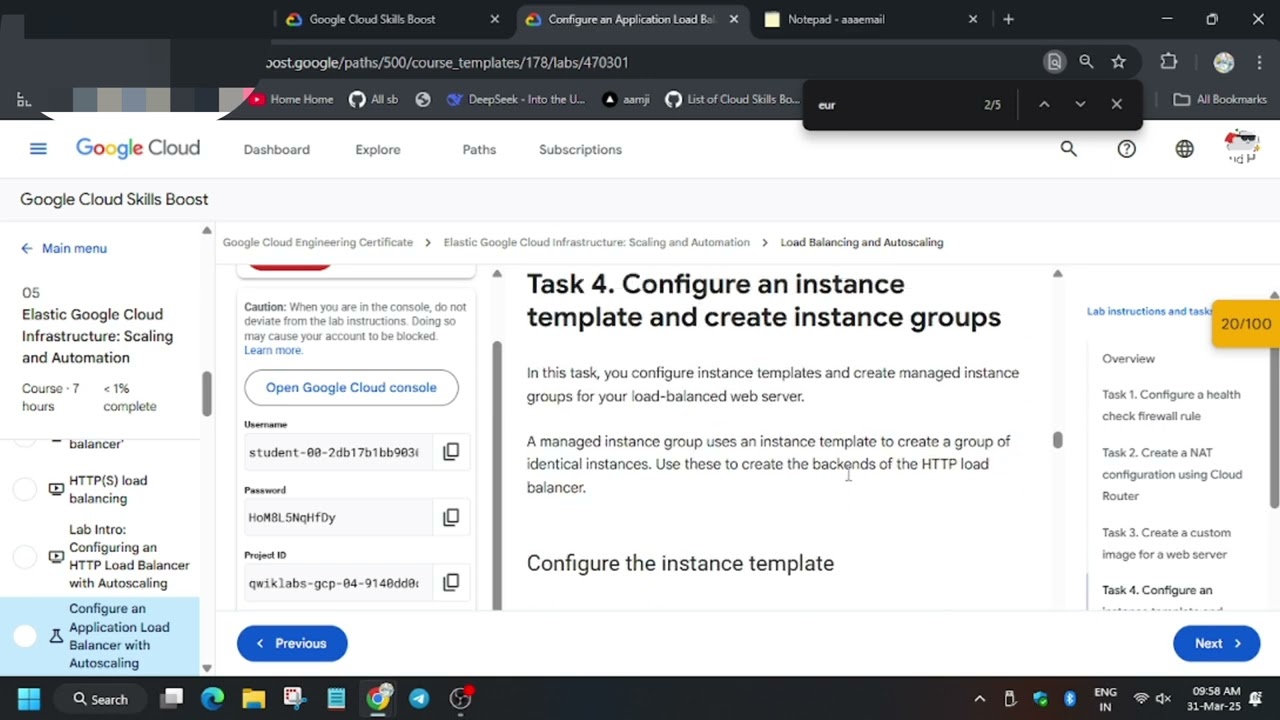Open the Windows taskbar Search box
1280x720 pixels.
pos(101,698)
